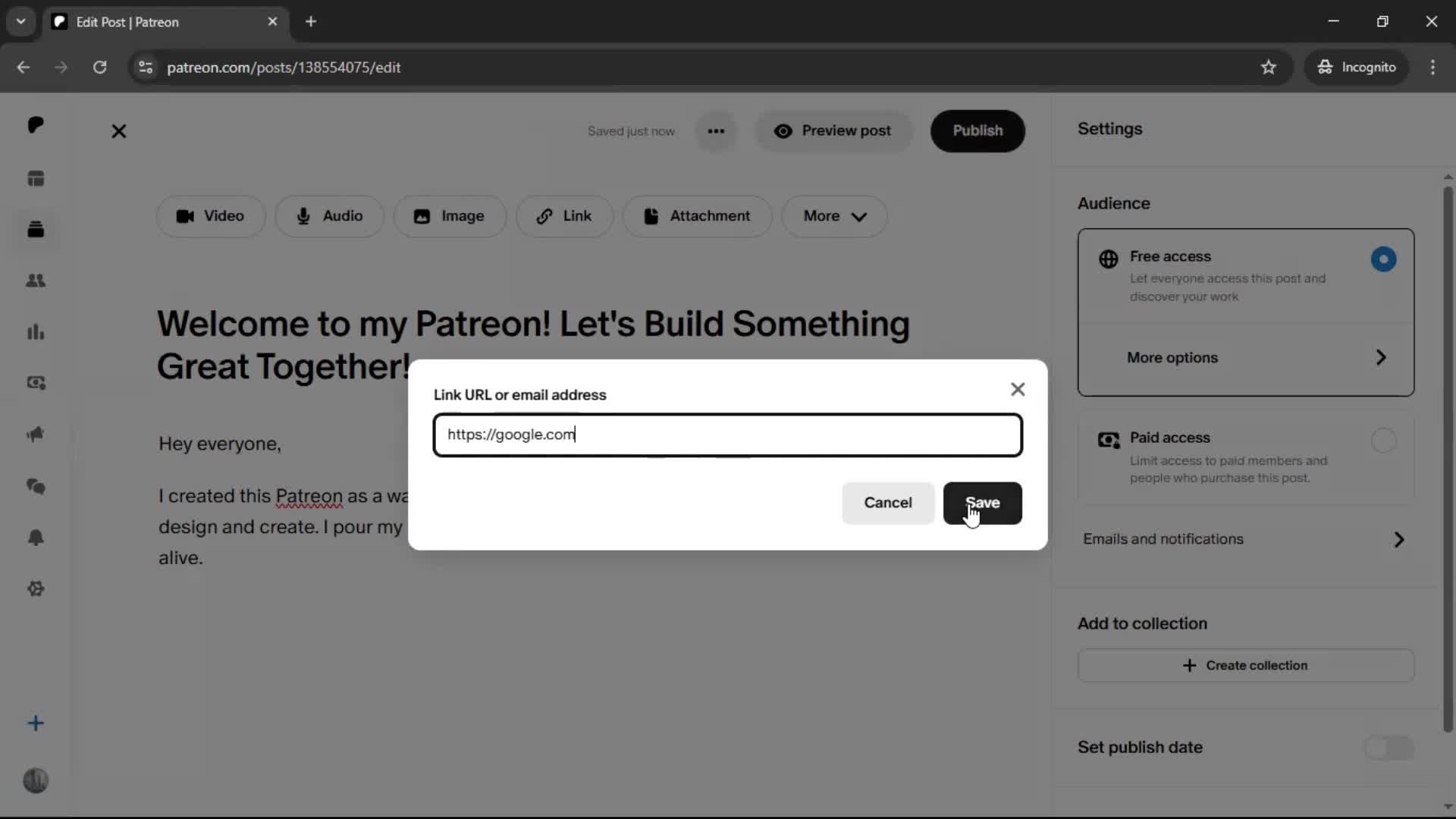
Task: Open the insights bar chart icon
Action: 36,332
